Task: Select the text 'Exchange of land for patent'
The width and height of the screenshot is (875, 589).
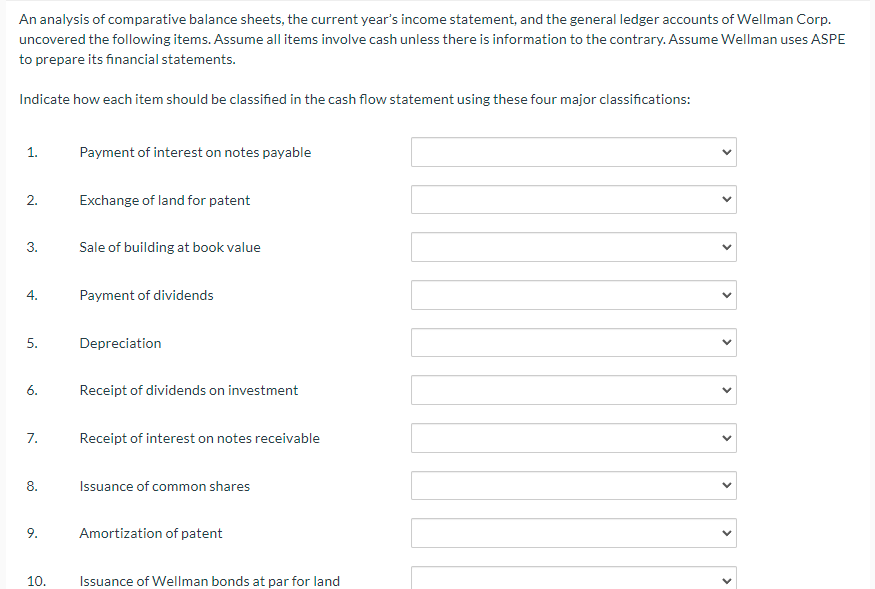Action: click(165, 199)
